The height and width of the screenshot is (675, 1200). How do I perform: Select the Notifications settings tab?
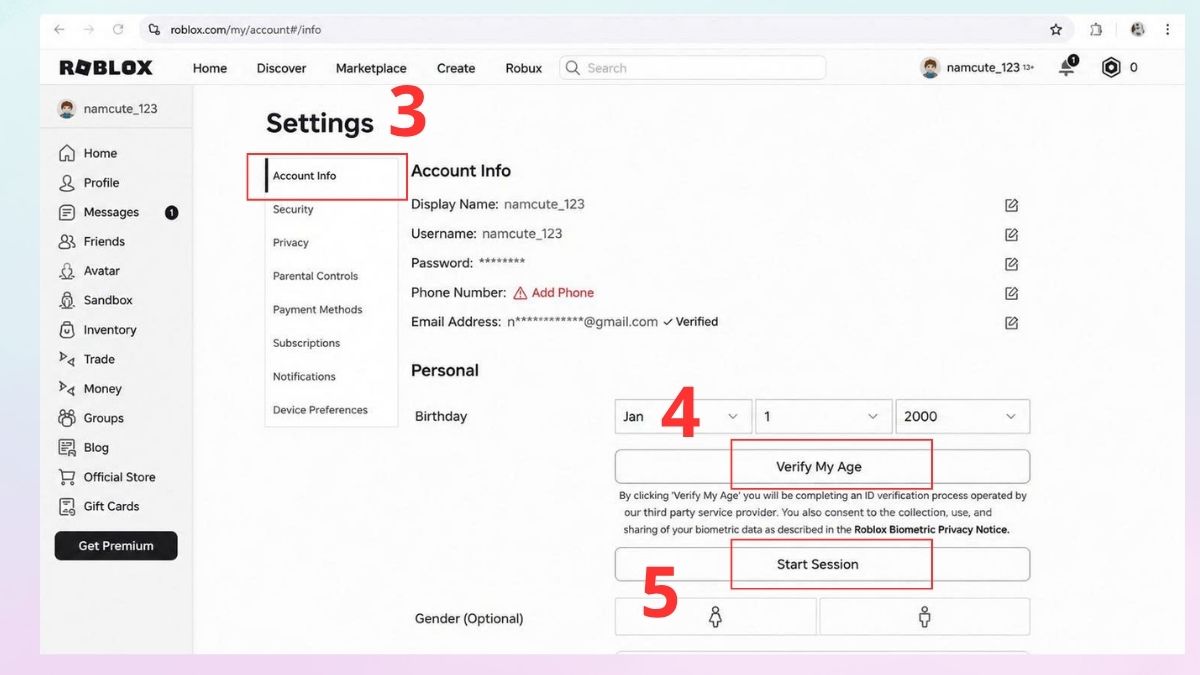pyautogui.click(x=304, y=377)
